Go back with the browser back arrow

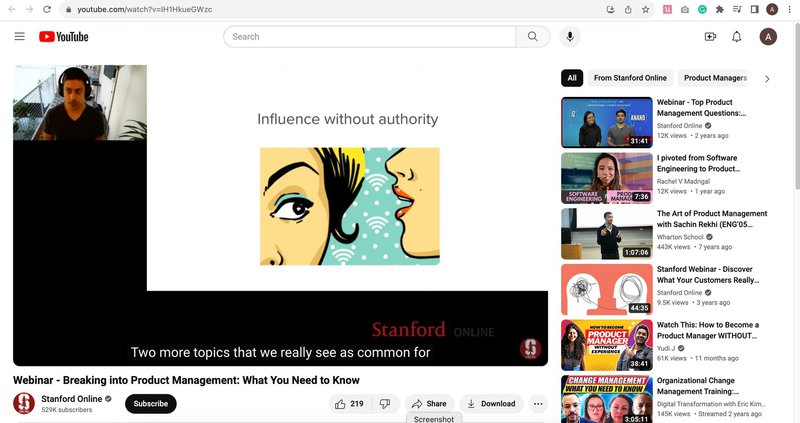(x=12, y=9)
